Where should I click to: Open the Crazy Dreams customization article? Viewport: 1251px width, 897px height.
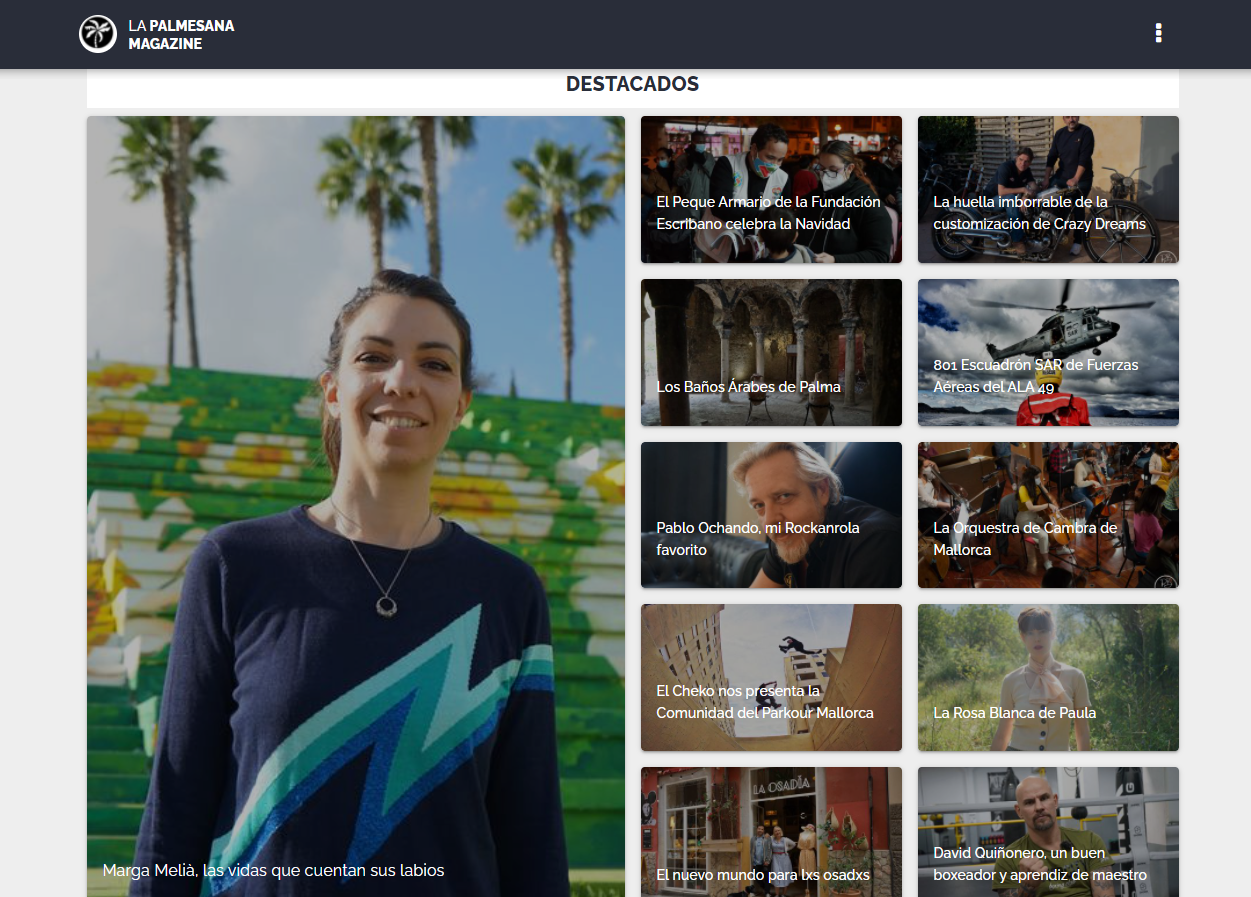coord(1048,190)
